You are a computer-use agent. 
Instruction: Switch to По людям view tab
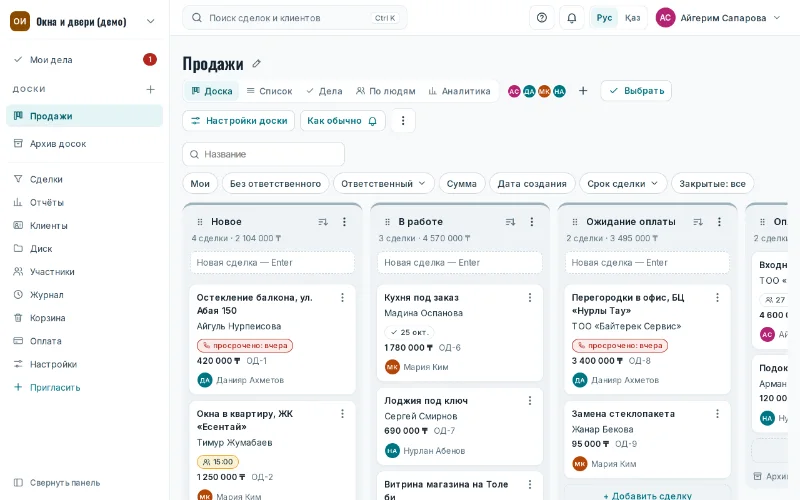tap(386, 91)
